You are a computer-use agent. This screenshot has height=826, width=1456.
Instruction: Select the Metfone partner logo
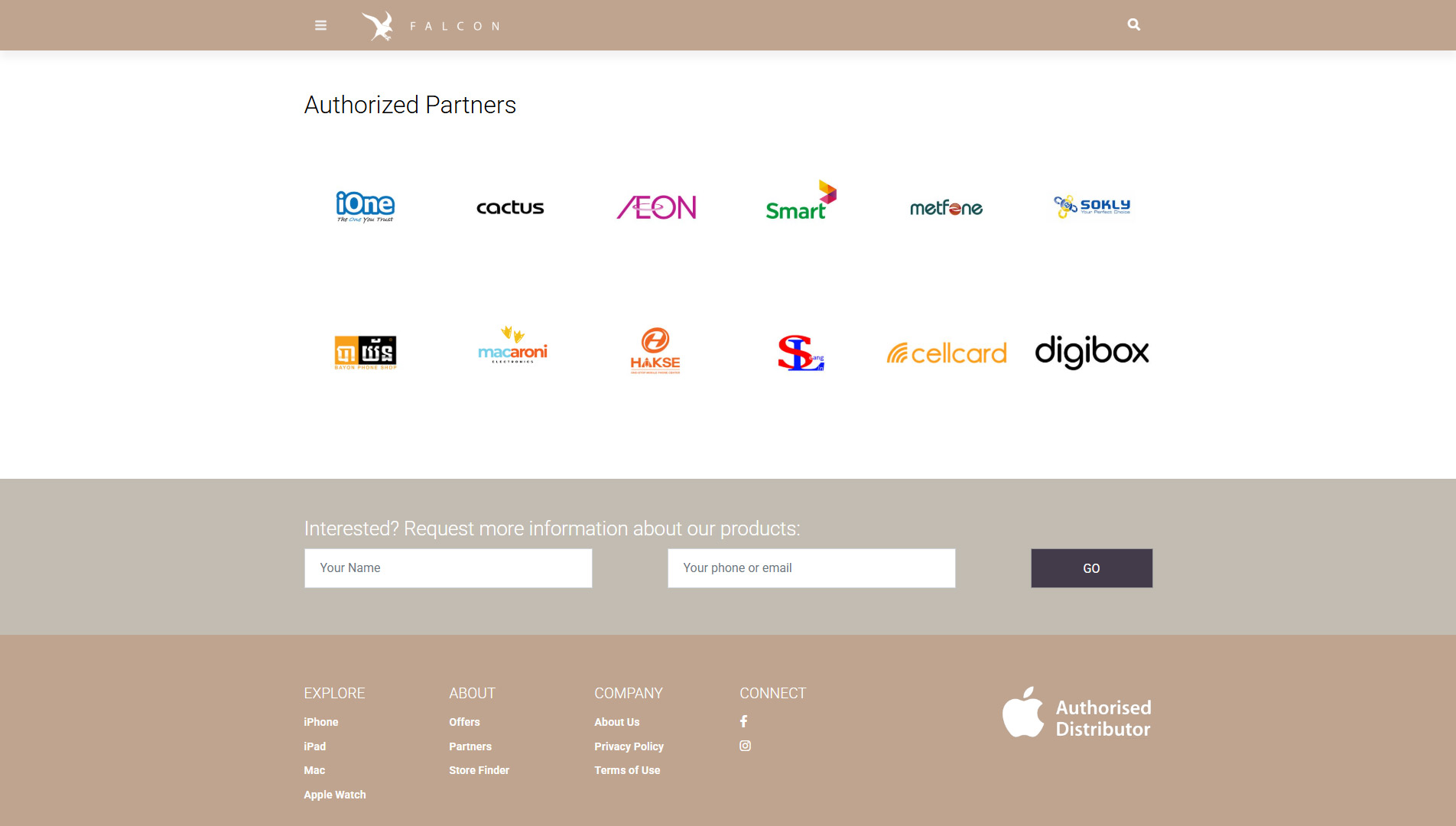[x=946, y=206]
